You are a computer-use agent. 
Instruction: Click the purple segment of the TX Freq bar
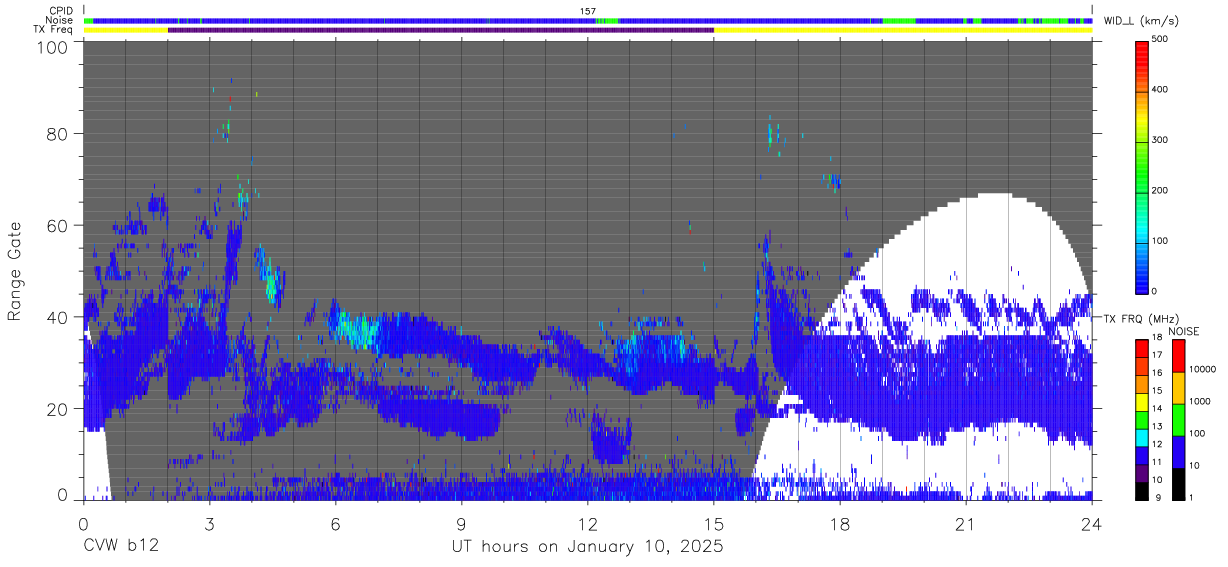[x=441, y=30]
